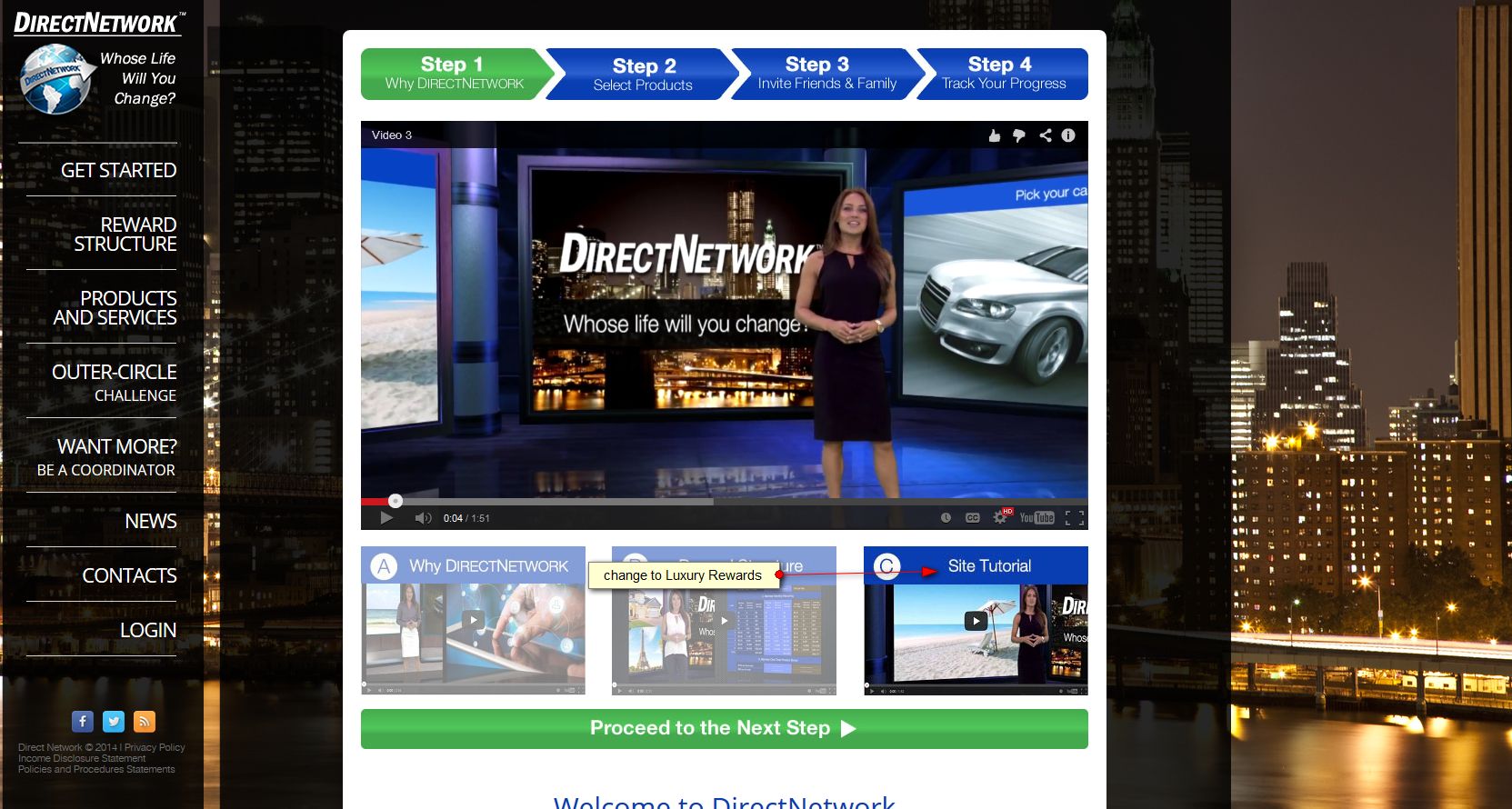Mute the video volume speaker icon

coord(423,518)
